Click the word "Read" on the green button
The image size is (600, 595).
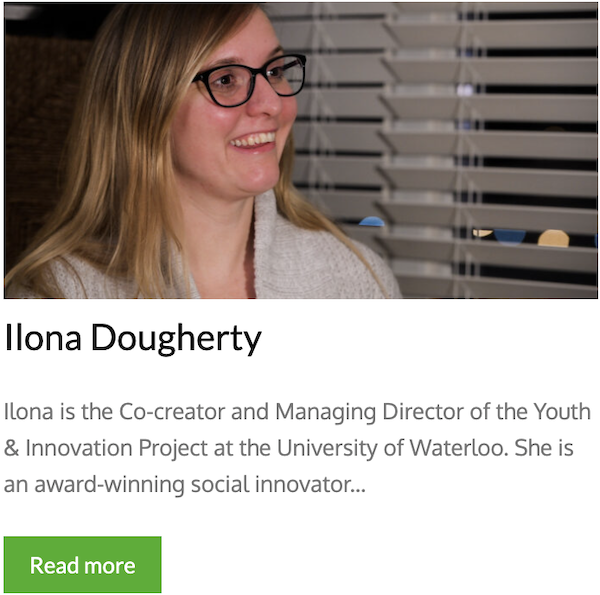[x=52, y=565]
